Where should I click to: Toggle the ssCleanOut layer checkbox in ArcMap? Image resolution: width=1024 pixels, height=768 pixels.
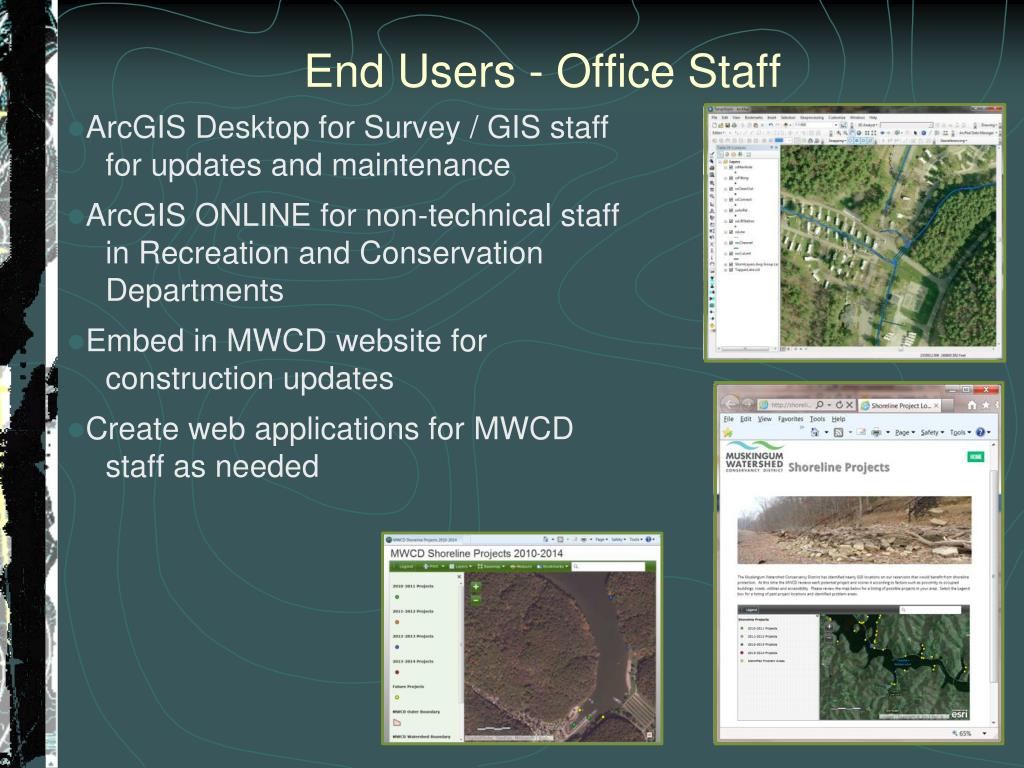pyautogui.click(x=731, y=189)
